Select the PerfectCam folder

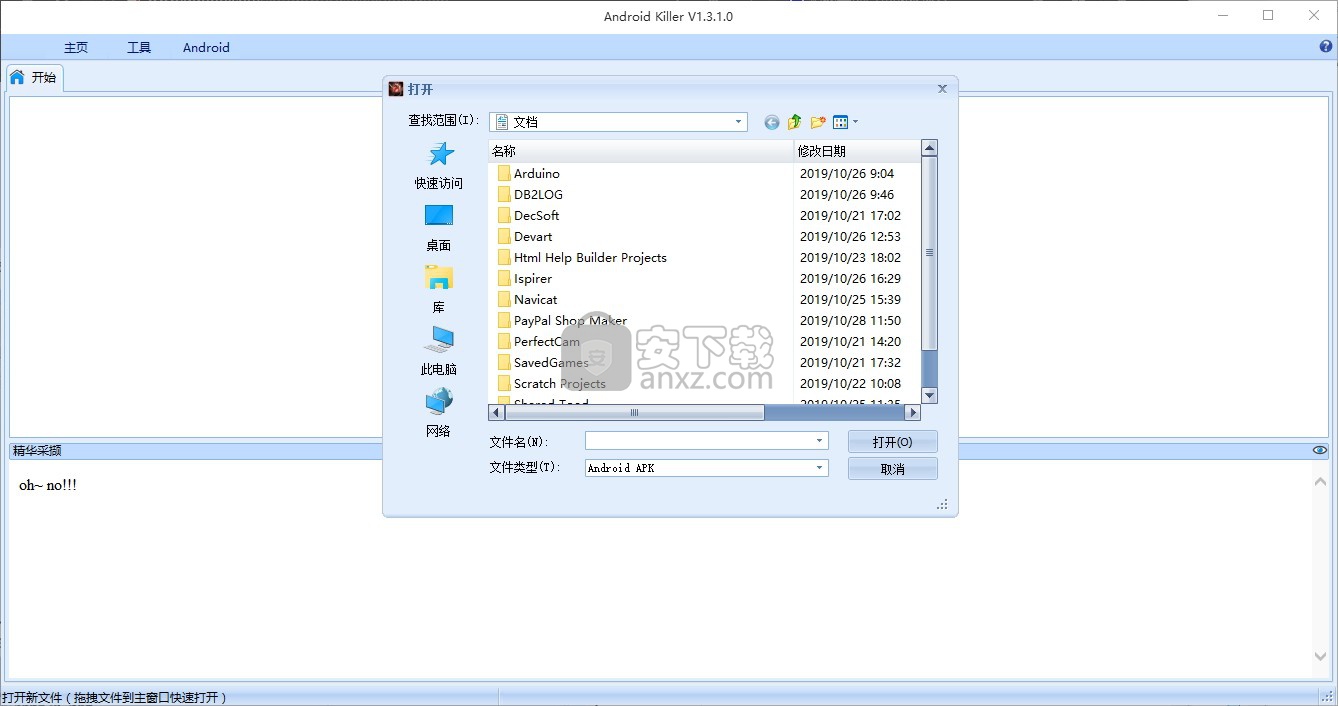(x=547, y=341)
